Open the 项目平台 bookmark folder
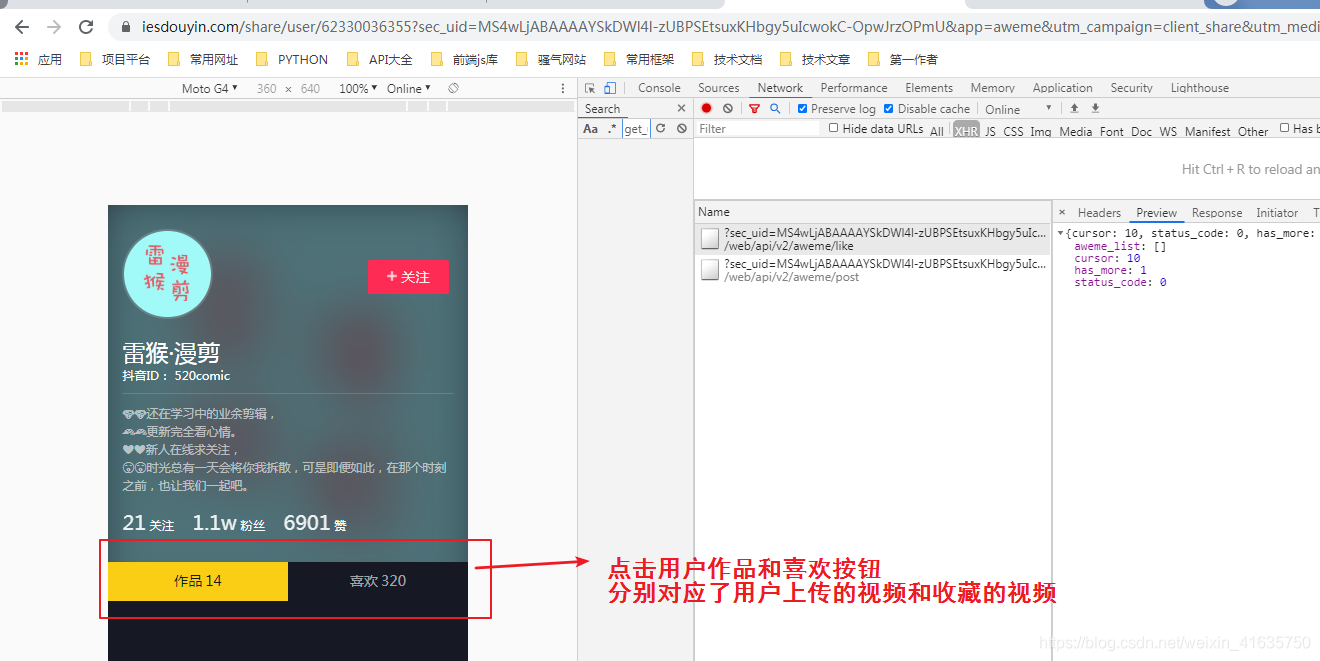Viewport: 1320px width, 661px height. 114,60
